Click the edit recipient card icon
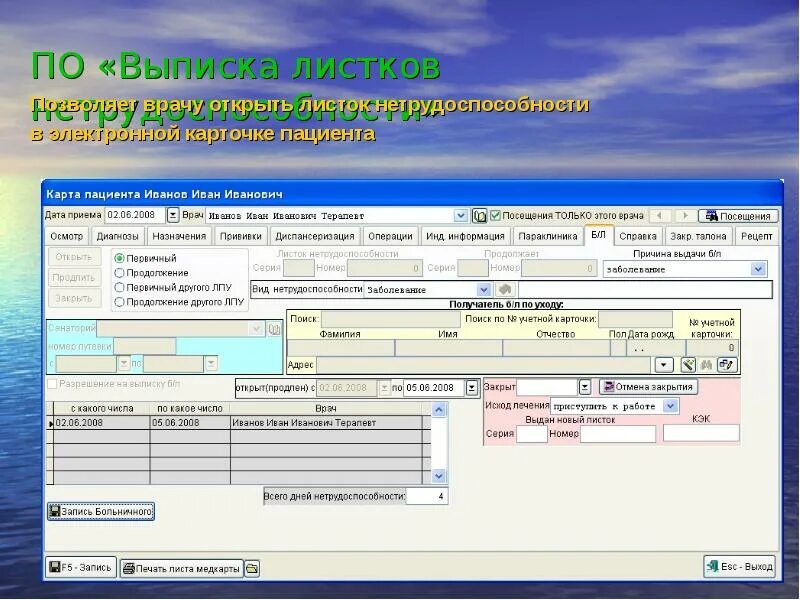The width and height of the screenshot is (800, 600). 727,365
